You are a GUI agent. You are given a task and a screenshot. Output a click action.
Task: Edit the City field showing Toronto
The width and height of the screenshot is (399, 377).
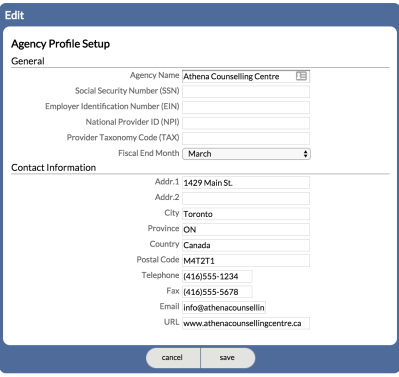coord(246,214)
